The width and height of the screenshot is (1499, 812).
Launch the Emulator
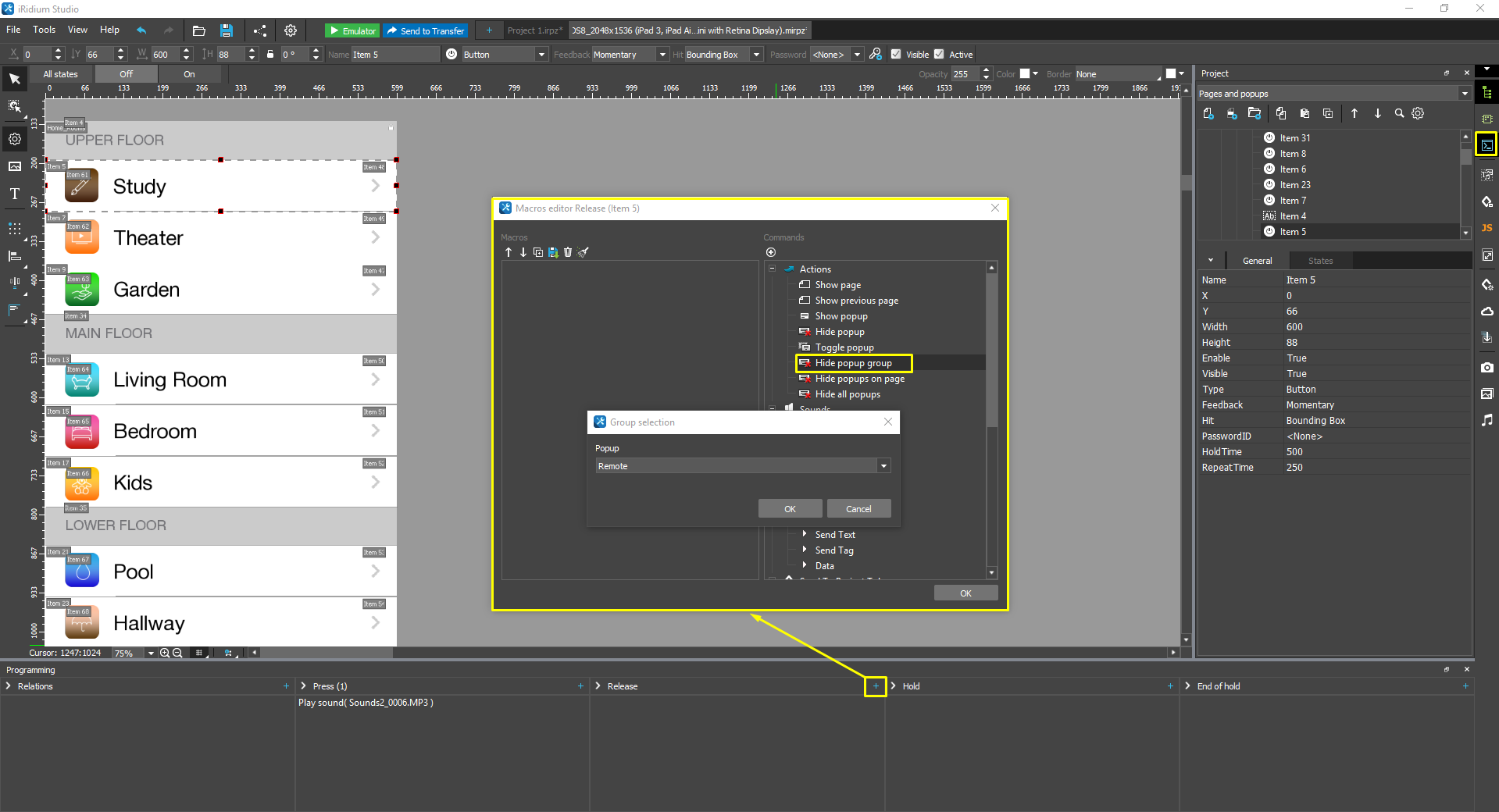tap(352, 30)
